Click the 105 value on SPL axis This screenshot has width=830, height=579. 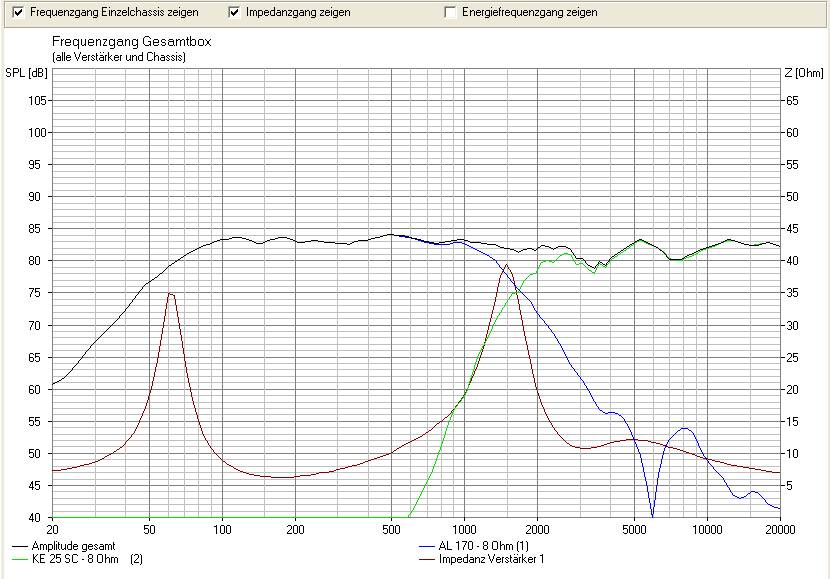[x=37, y=101]
